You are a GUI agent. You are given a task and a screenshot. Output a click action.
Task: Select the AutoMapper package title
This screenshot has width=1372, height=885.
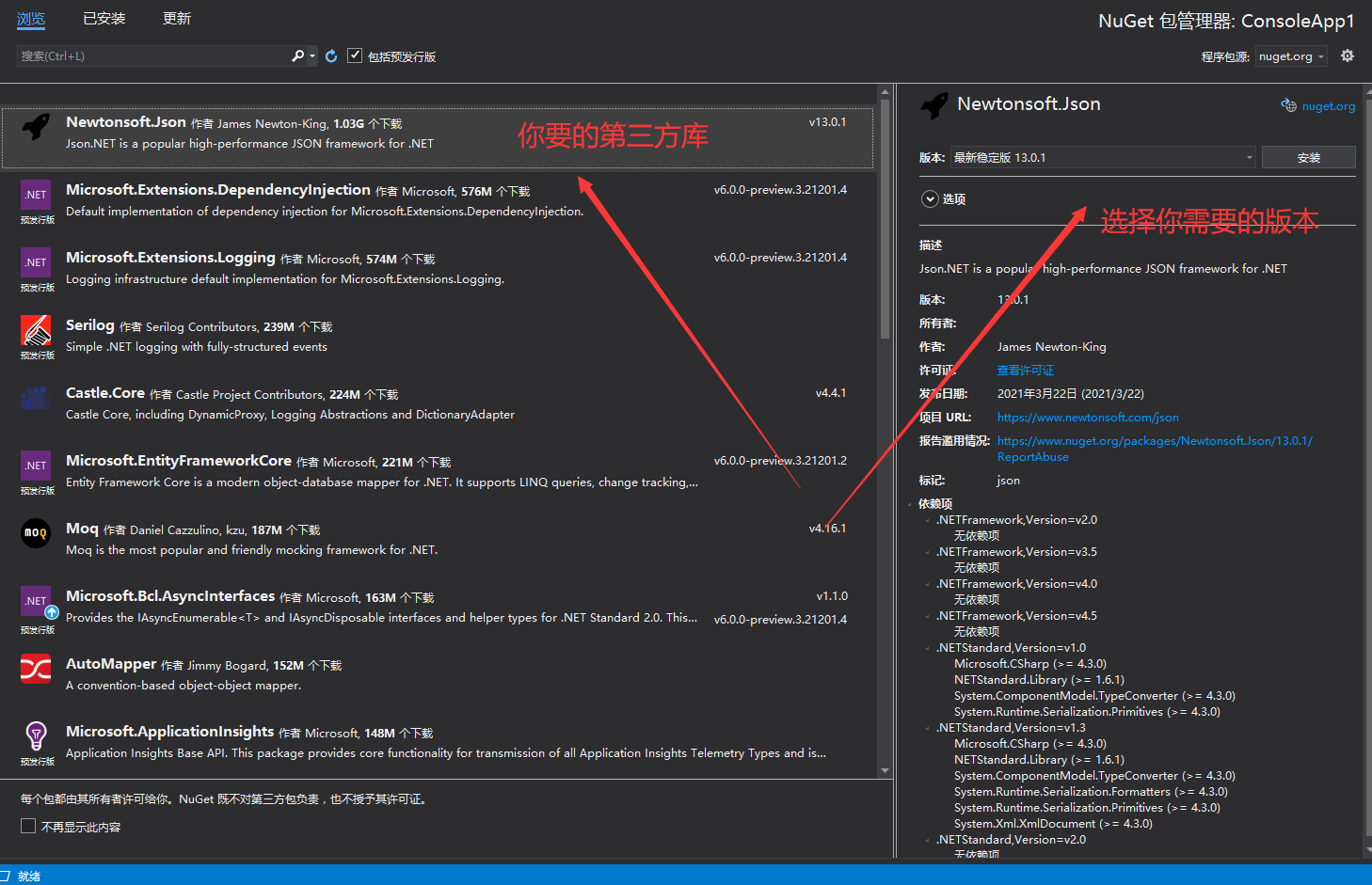(x=111, y=664)
